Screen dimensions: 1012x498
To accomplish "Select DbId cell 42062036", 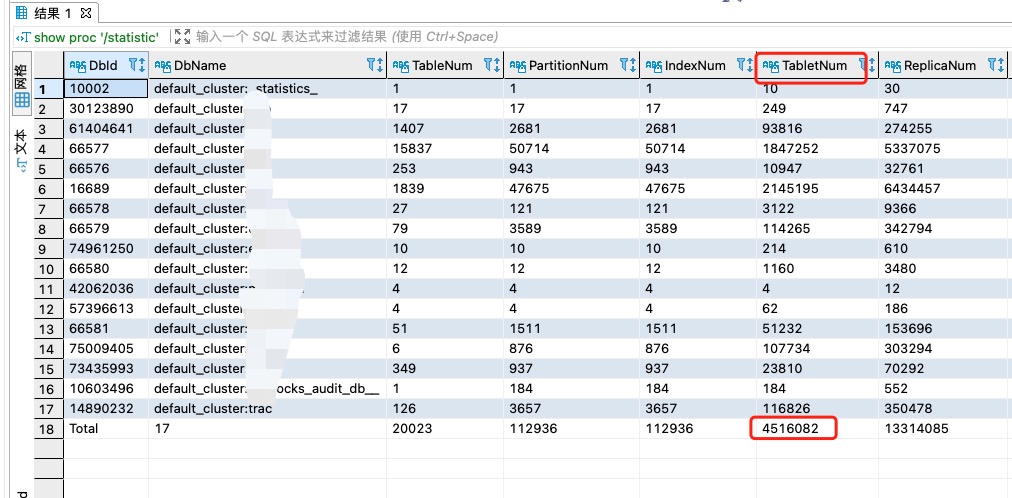I will (106, 288).
